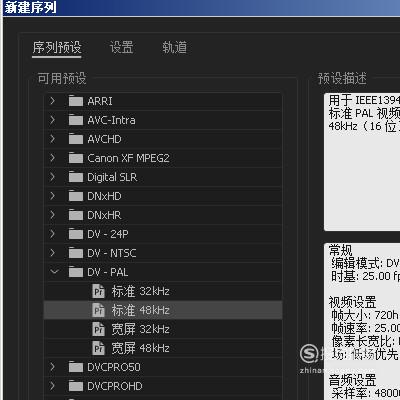Click the Pr icon for 标准 48kHz
Image resolution: width=400 pixels, height=400 pixels.
tap(98, 310)
